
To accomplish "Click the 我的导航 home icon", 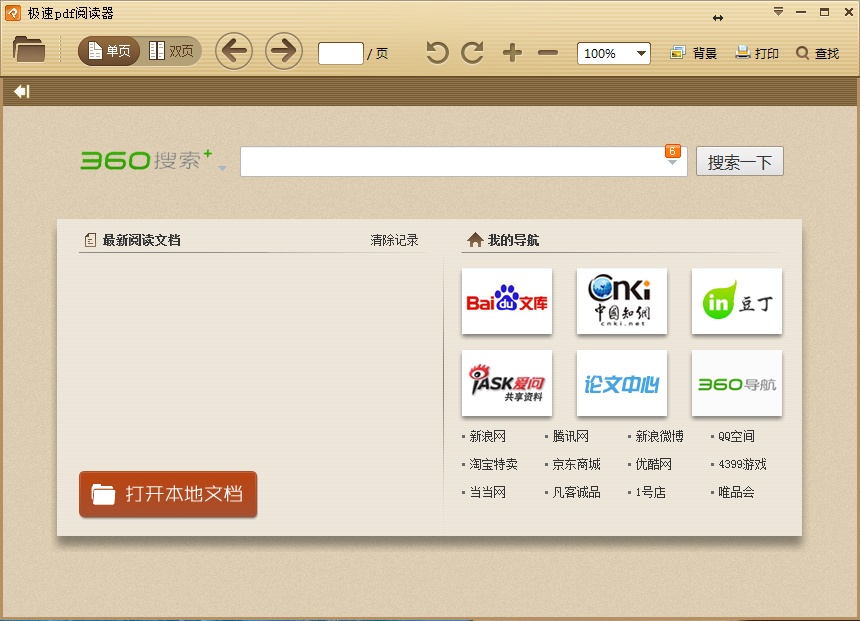I will [475, 240].
